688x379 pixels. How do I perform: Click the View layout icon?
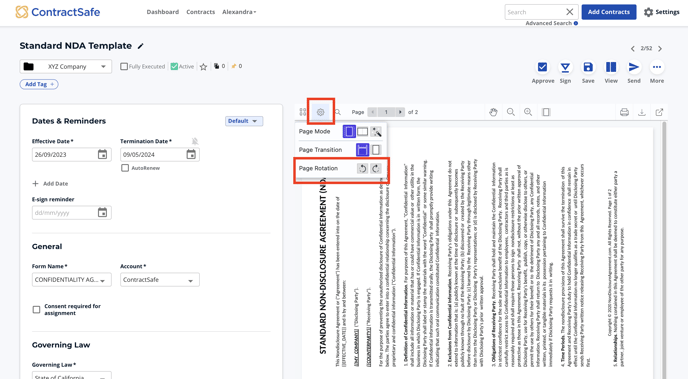pyautogui.click(x=611, y=67)
